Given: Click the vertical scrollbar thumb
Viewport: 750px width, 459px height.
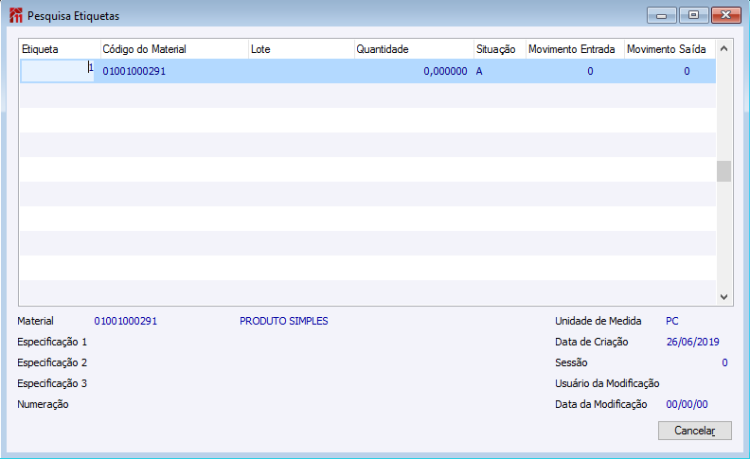Looking at the screenshot, I should 724,171.
